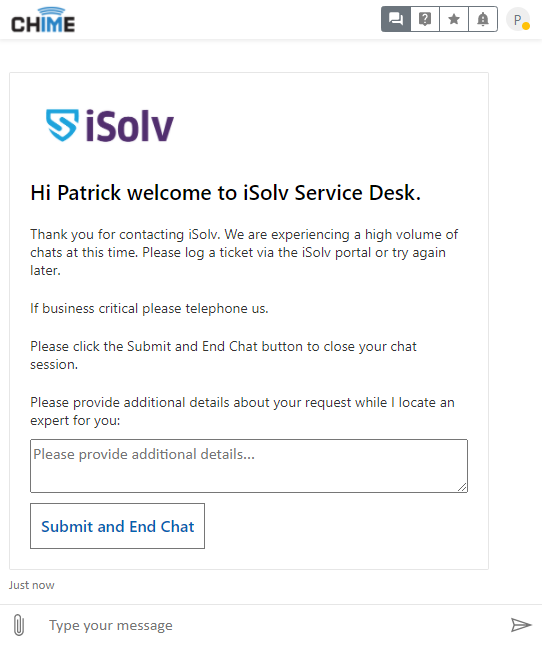Send the message with the arrow icon

point(521,624)
